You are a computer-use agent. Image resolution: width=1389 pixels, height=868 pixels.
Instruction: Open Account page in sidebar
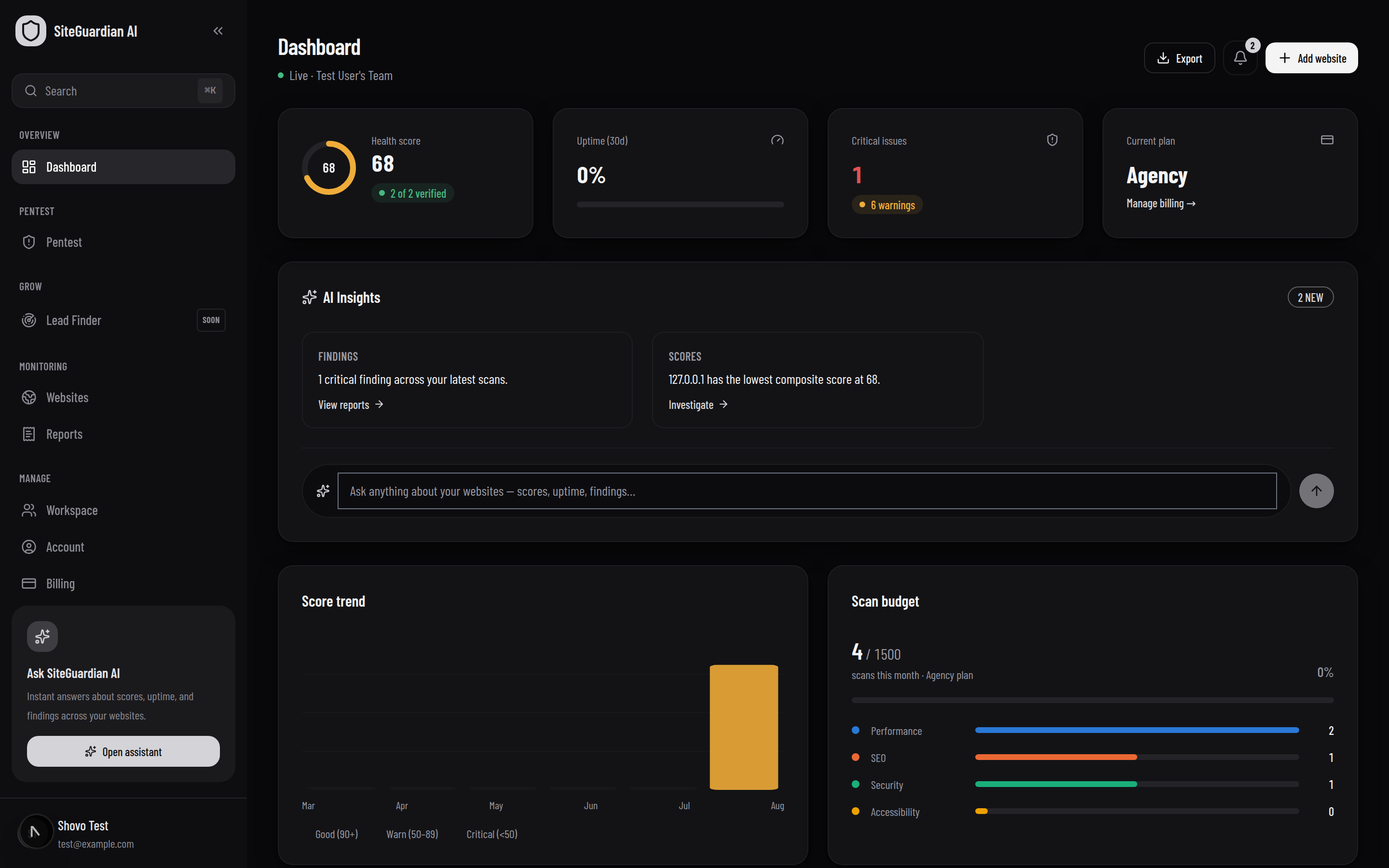[x=123, y=547]
